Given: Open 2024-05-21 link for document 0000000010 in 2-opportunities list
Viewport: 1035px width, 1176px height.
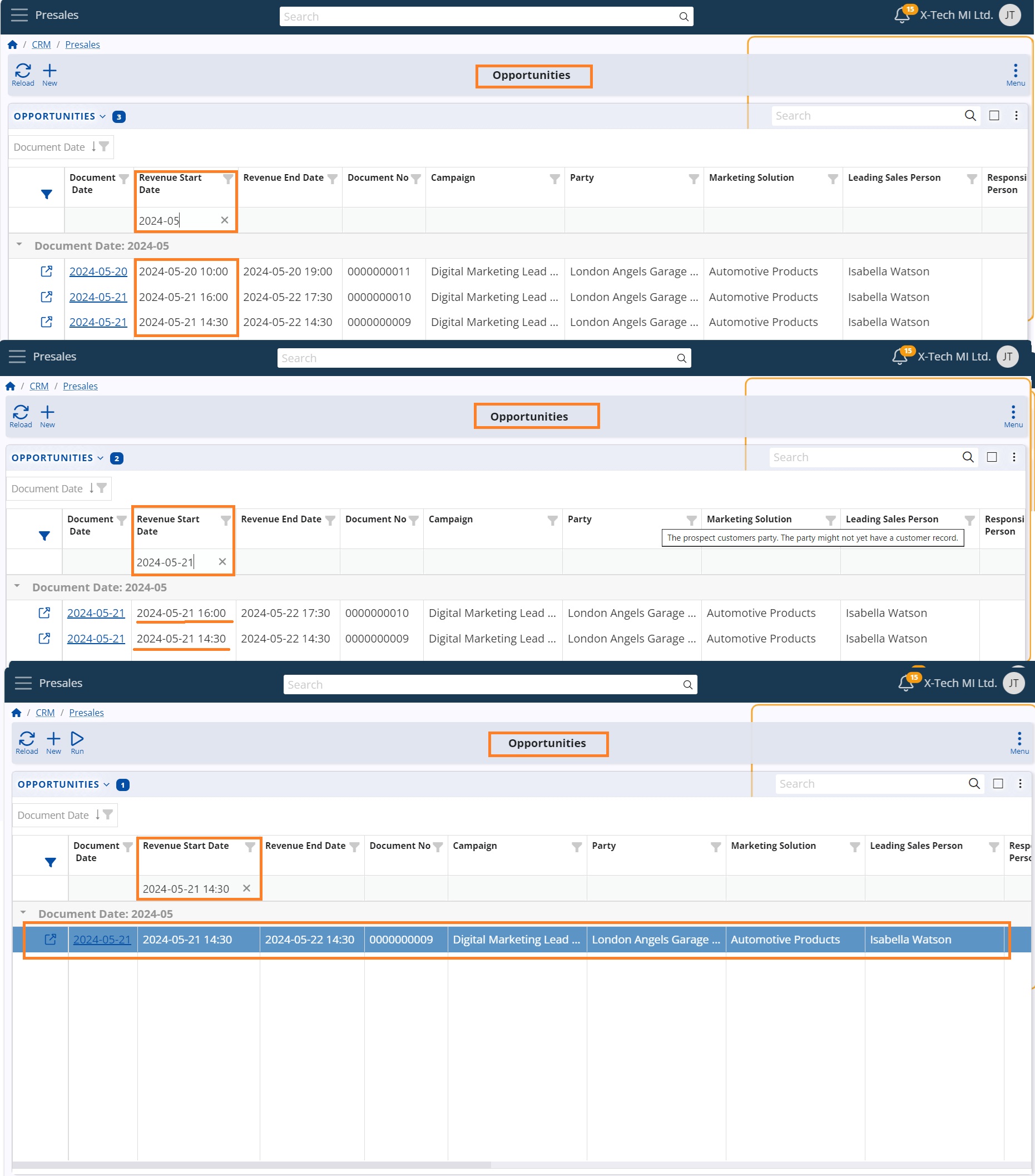Looking at the screenshot, I should coord(96,612).
